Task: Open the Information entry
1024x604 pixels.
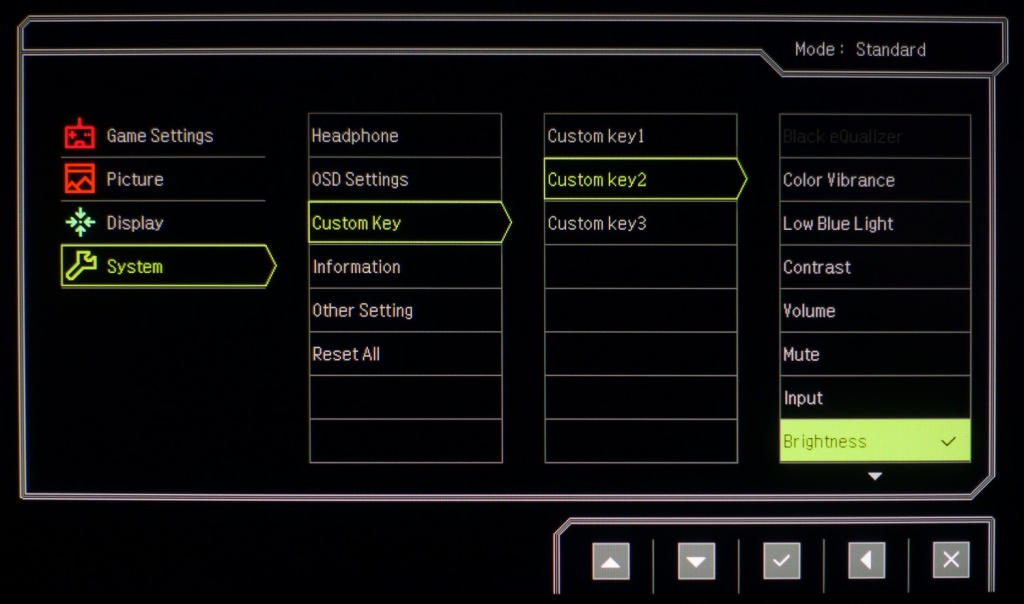Action: coord(405,267)
